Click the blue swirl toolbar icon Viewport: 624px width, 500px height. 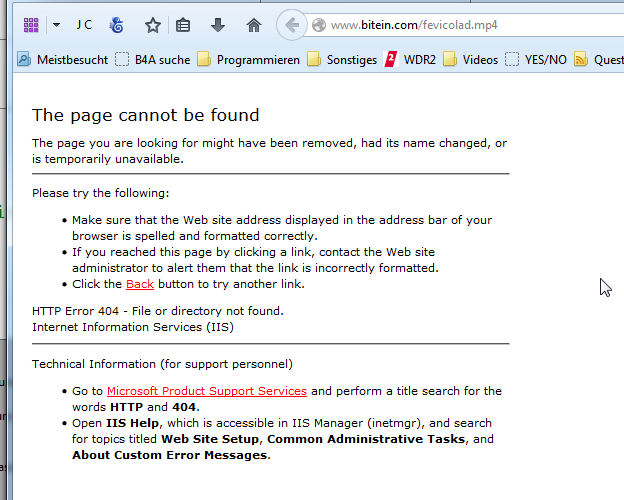pyautogui.click(x=117, y=25)
